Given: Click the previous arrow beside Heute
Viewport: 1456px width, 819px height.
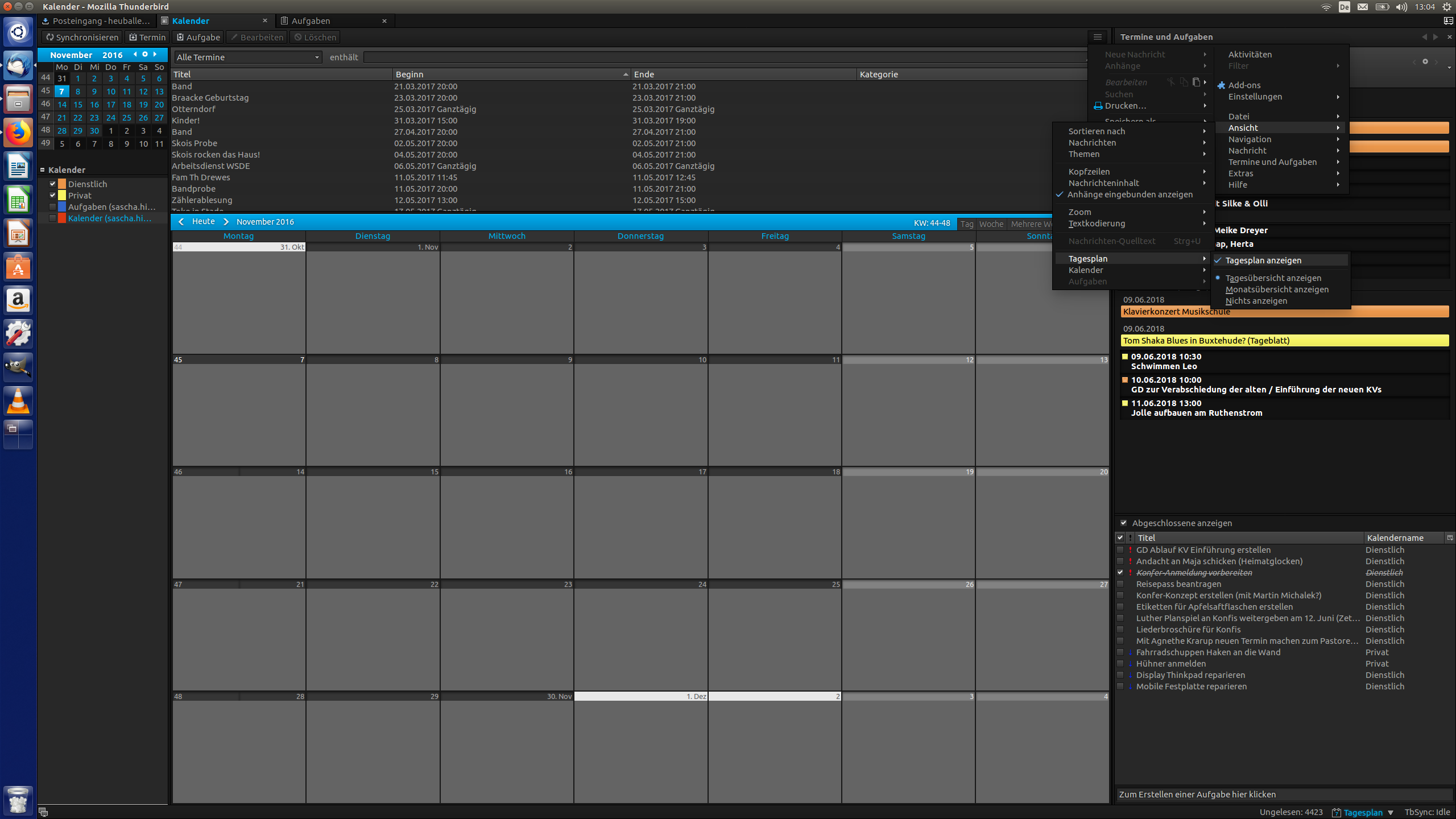Looking at the screenshot, I should [x=181, y=222].
